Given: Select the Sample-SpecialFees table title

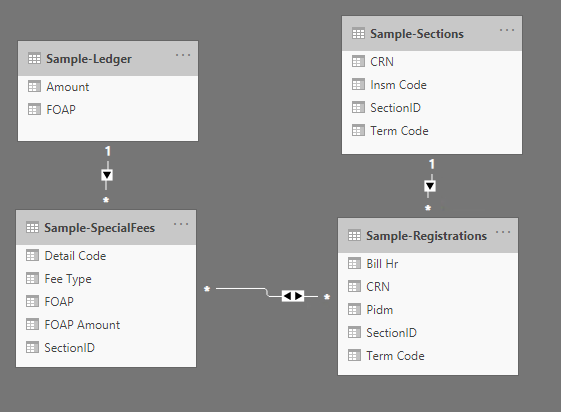Looking at the screenshot, I should (x=99, y=228).
